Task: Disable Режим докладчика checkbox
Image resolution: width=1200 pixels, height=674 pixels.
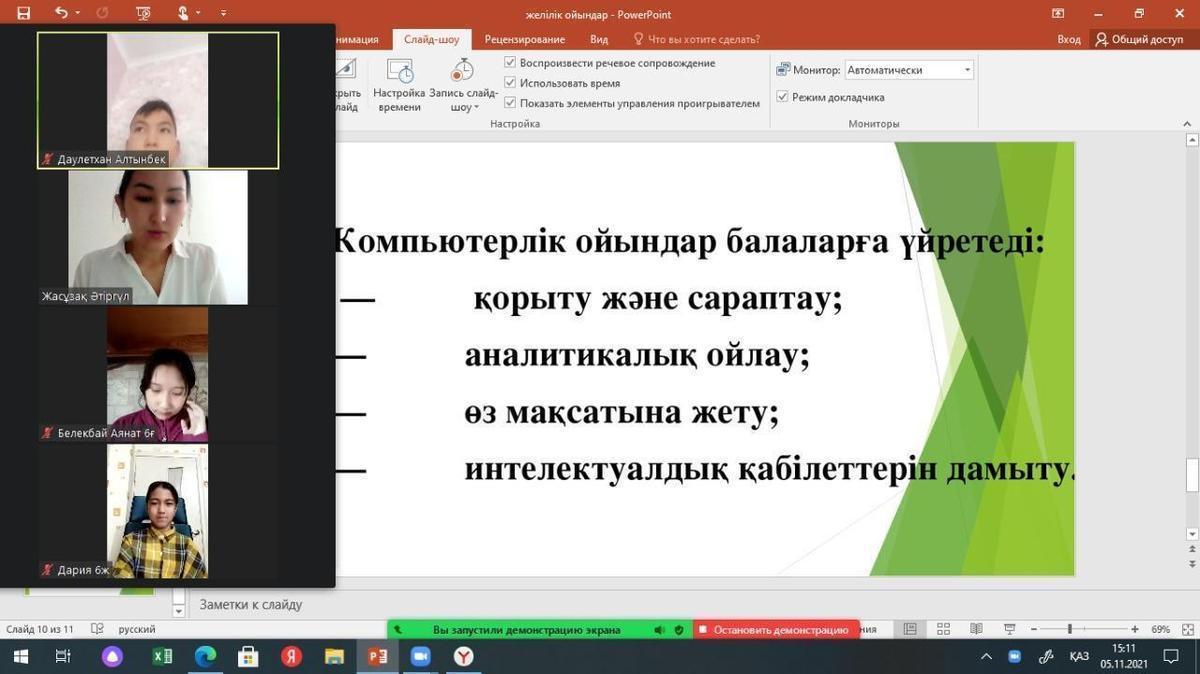Action: (783, 97)
